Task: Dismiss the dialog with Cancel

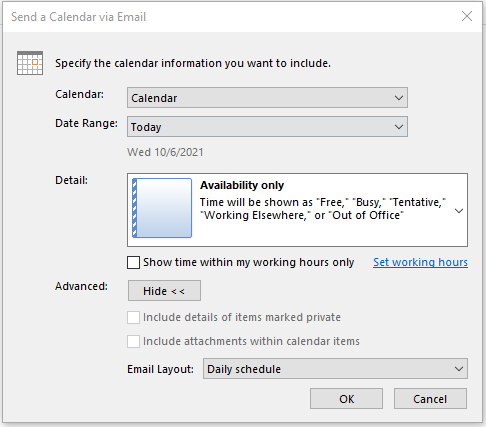Action: pos(430,399)
